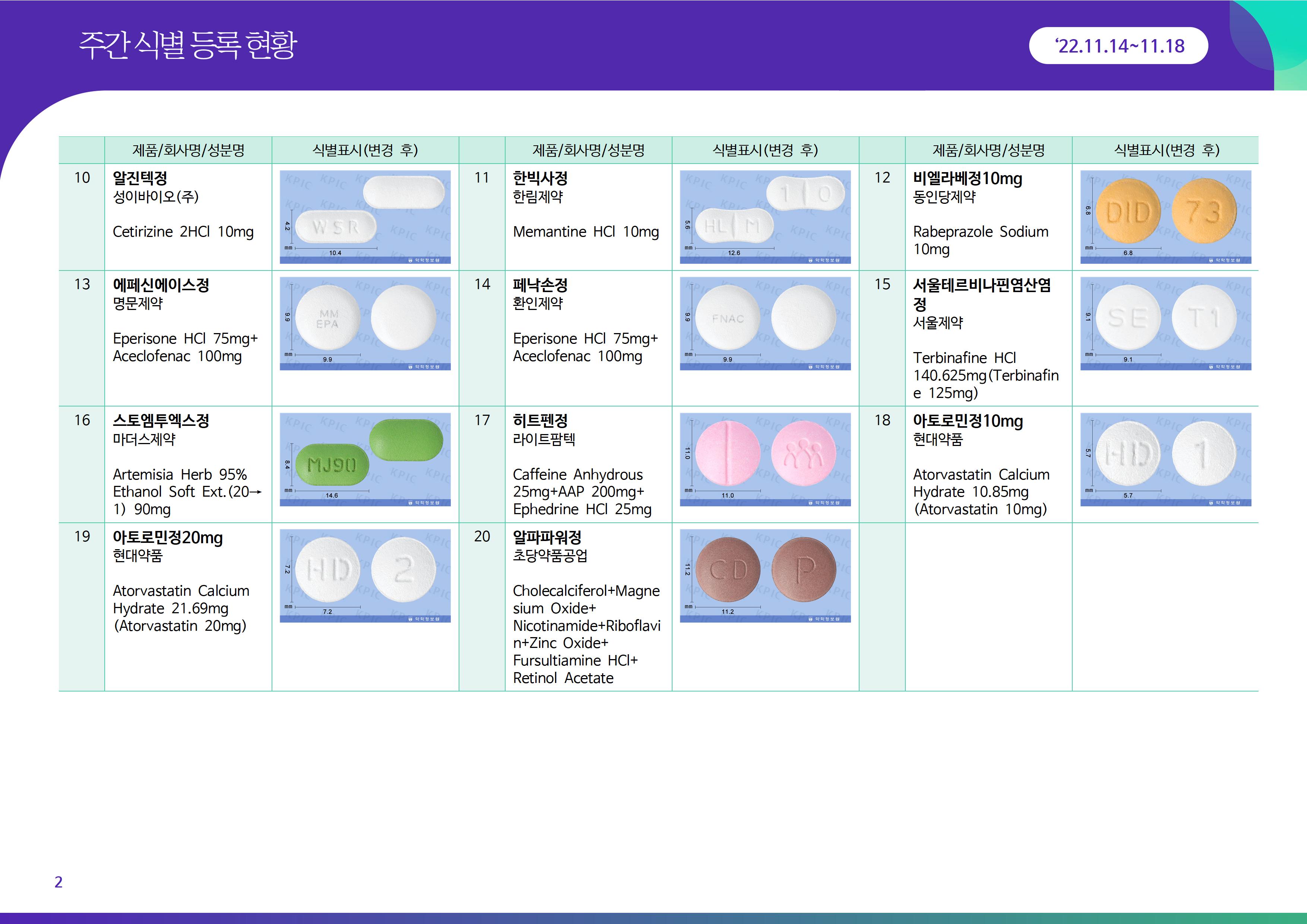Viewport: 1307px width, 924px height.
Task: Click the page number 2
Action: point(58,882)
